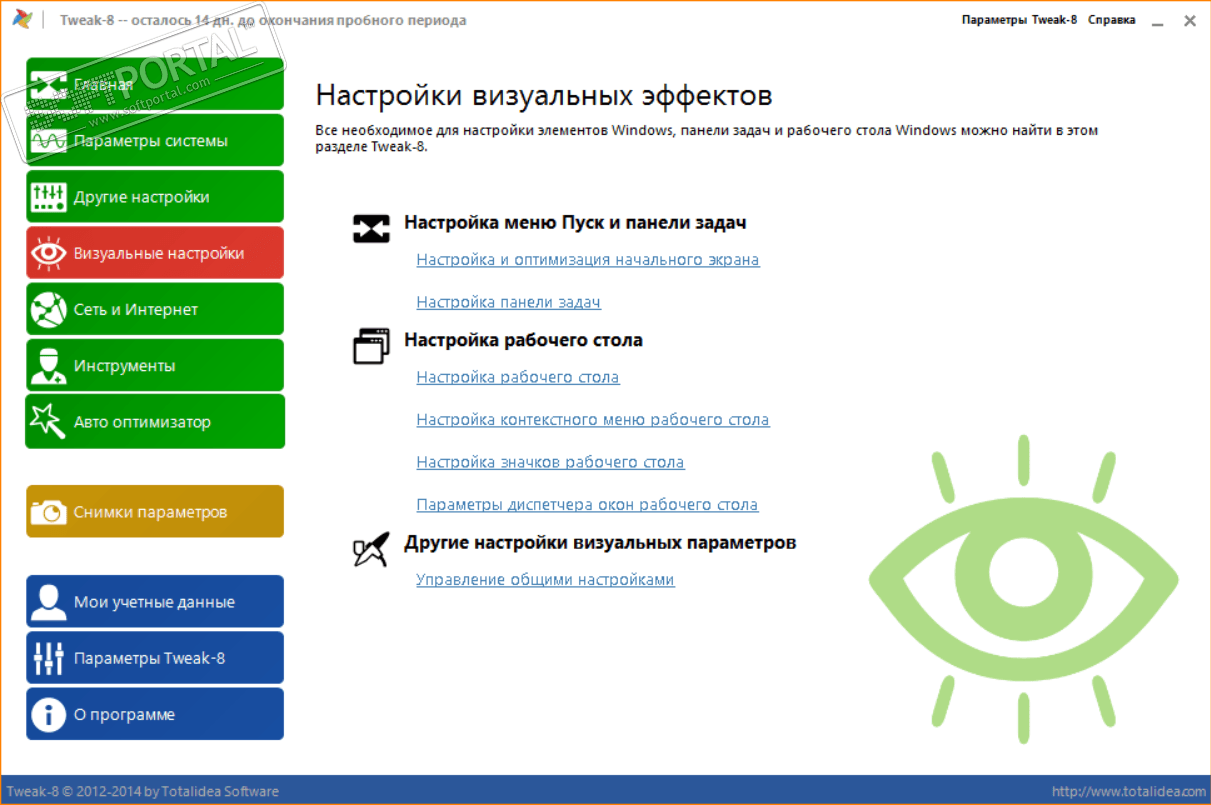Switch to Другие настройки section

pos(155,196)
